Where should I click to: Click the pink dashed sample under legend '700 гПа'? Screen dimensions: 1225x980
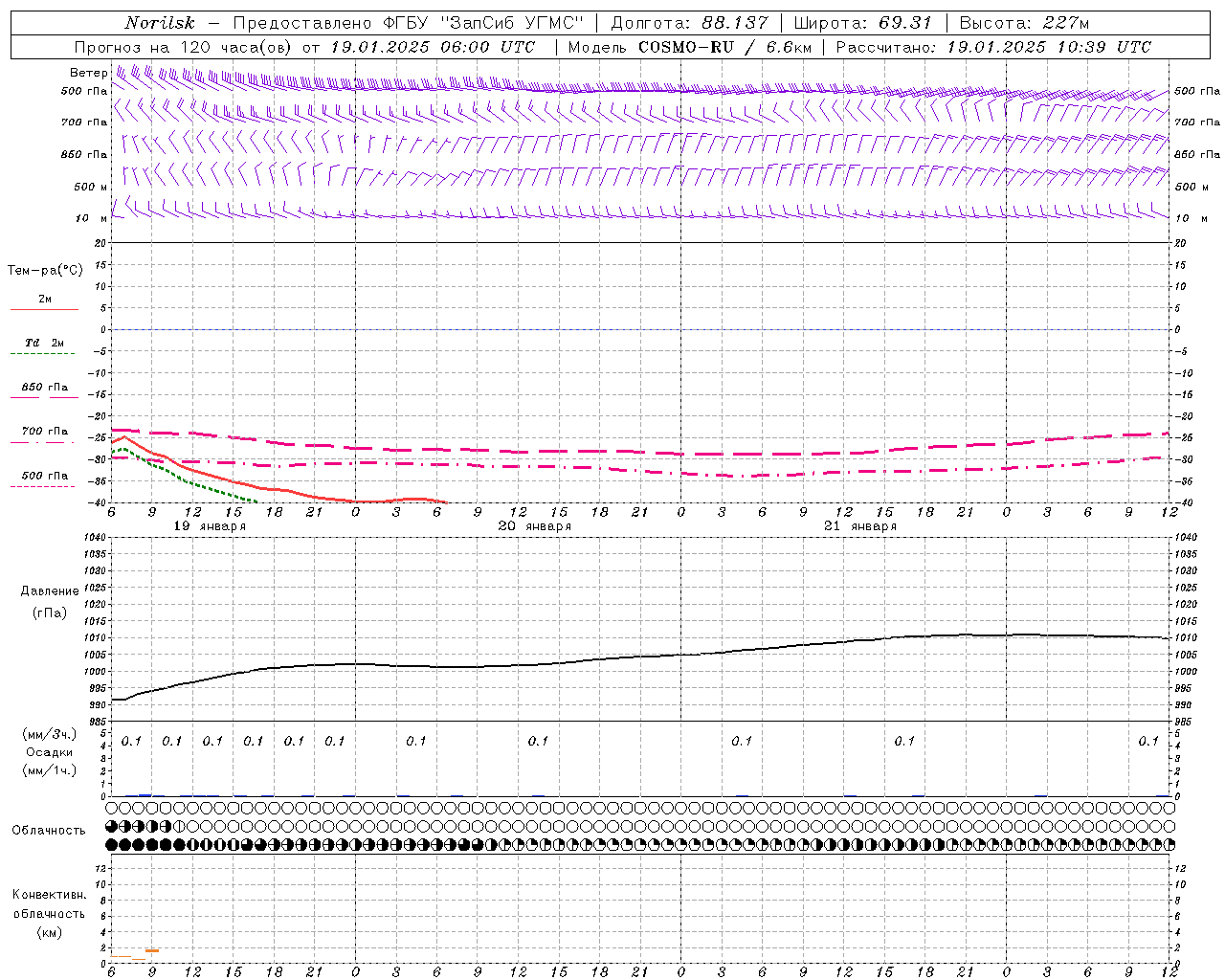(42, 442)
